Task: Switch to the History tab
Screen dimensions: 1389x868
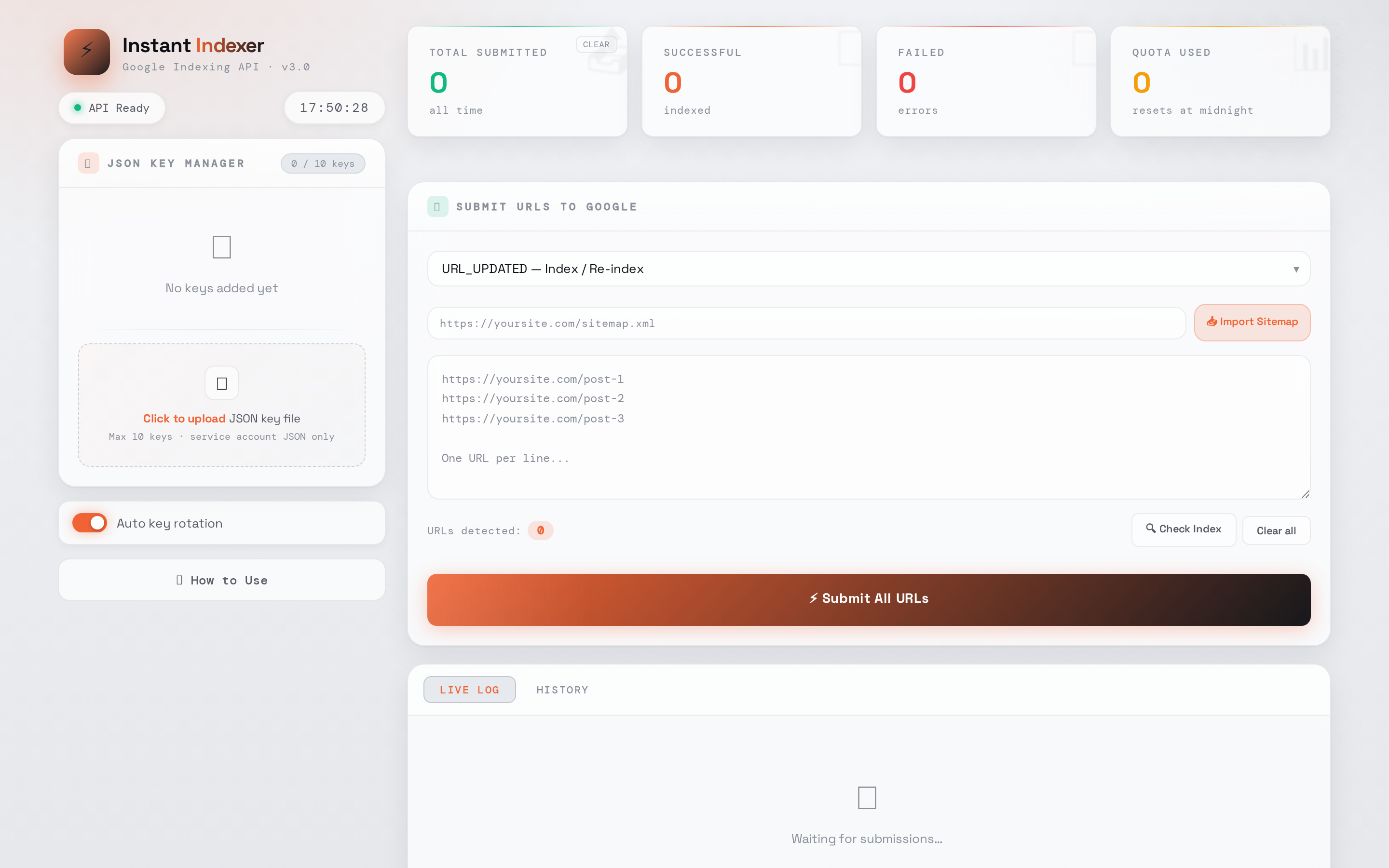Action: coord(562,690)
